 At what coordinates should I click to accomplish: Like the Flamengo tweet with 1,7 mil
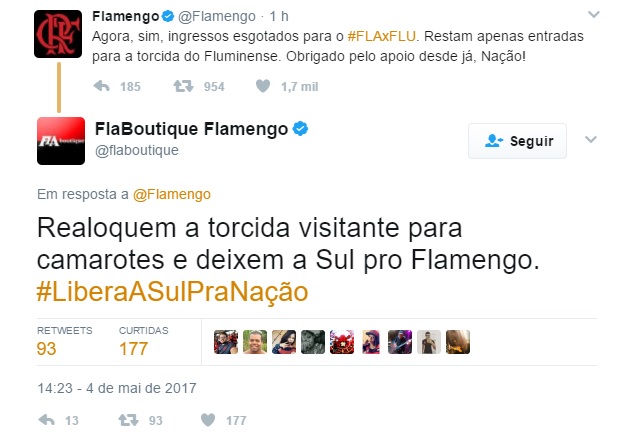pos(263,86)
